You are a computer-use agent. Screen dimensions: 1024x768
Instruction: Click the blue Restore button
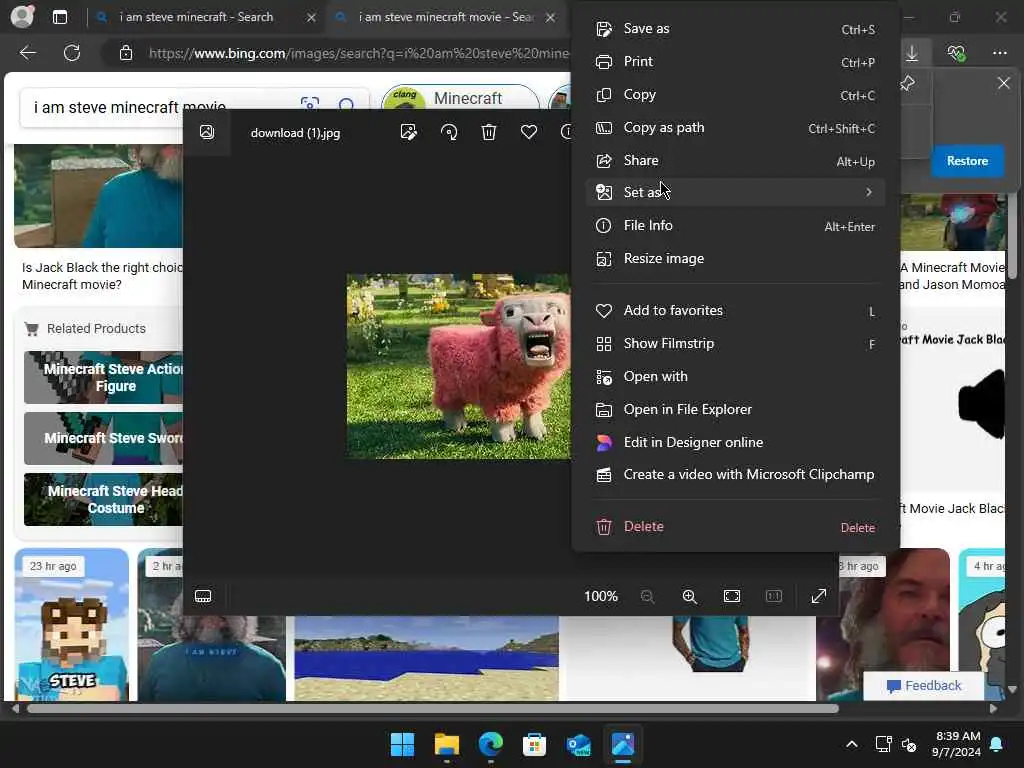click(967, 161)
